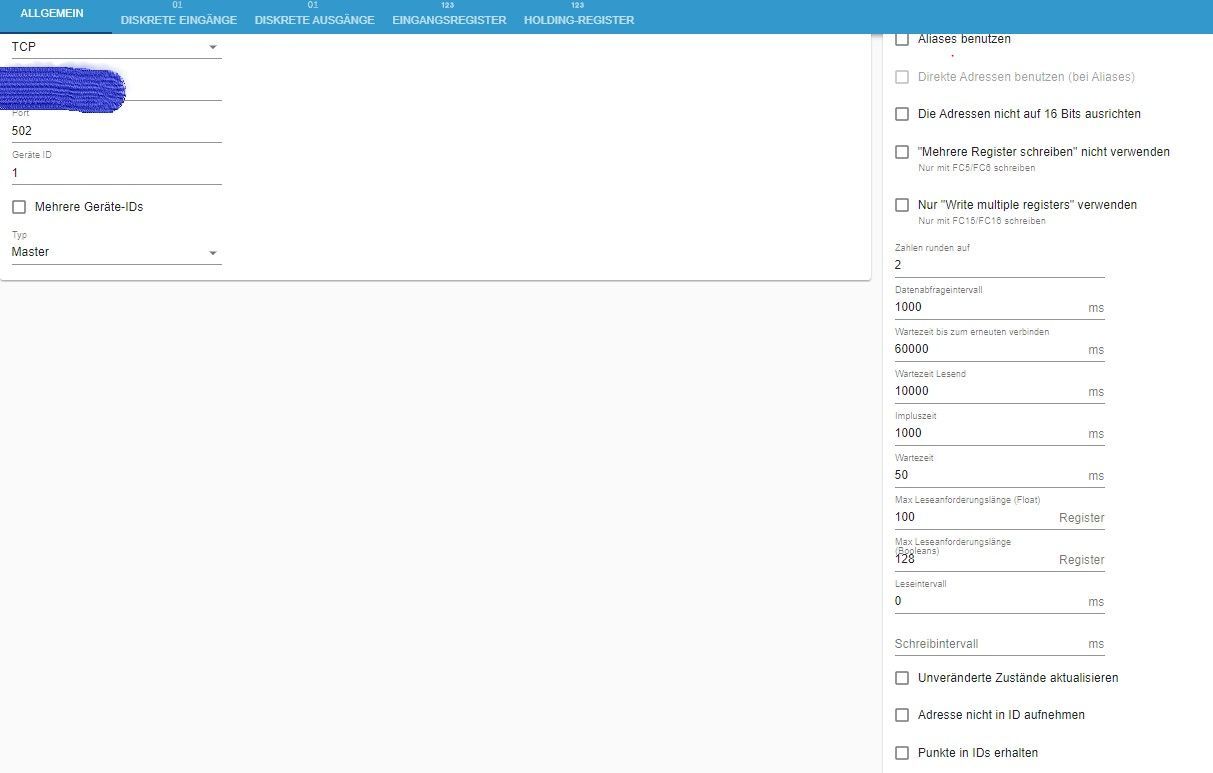Click the Zahlen runden auf field
1213x773 pixels.
999,265
